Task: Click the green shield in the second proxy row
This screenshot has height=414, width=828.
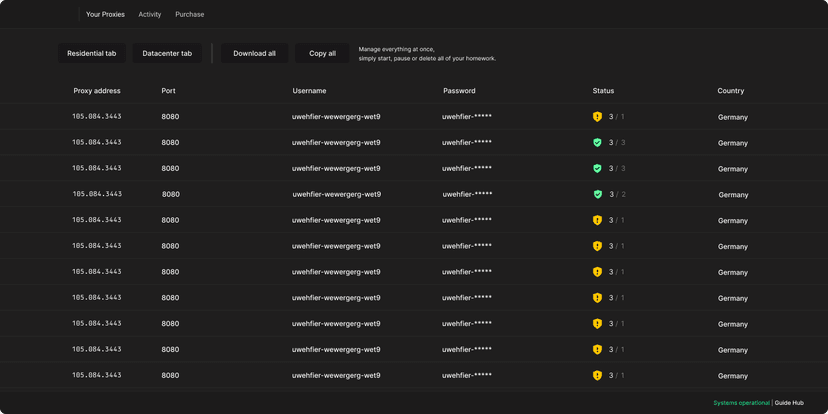Action: [x=597, y=143]
